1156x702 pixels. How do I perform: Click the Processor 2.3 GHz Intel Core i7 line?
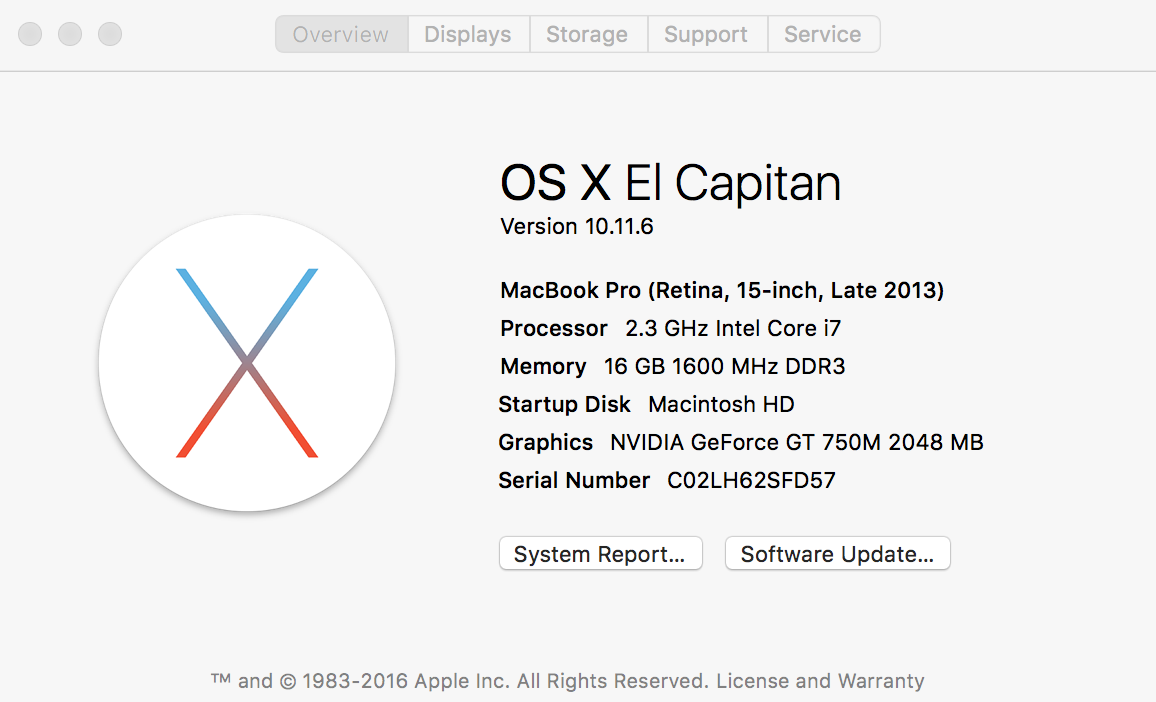point(670,328)
